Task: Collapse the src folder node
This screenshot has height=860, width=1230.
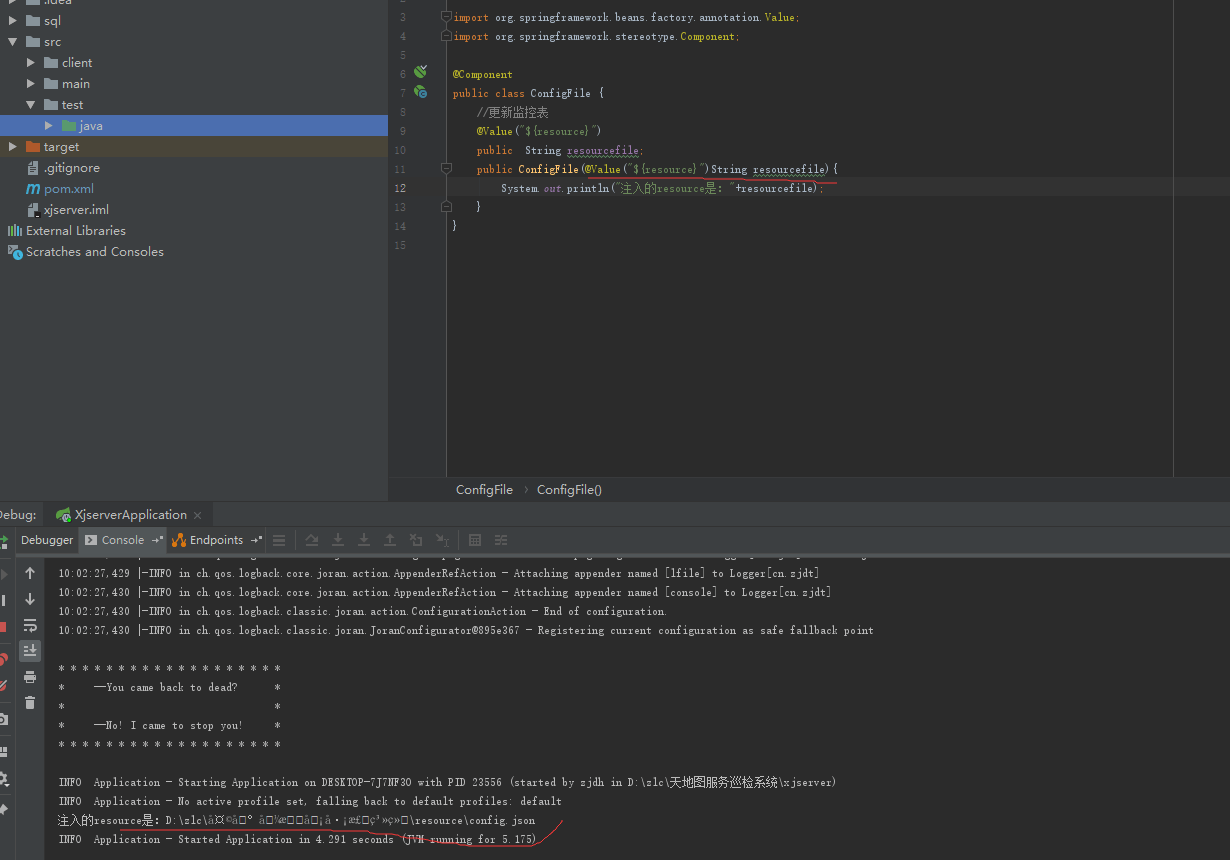Action: pyautogui.click(x=13, y=42)
